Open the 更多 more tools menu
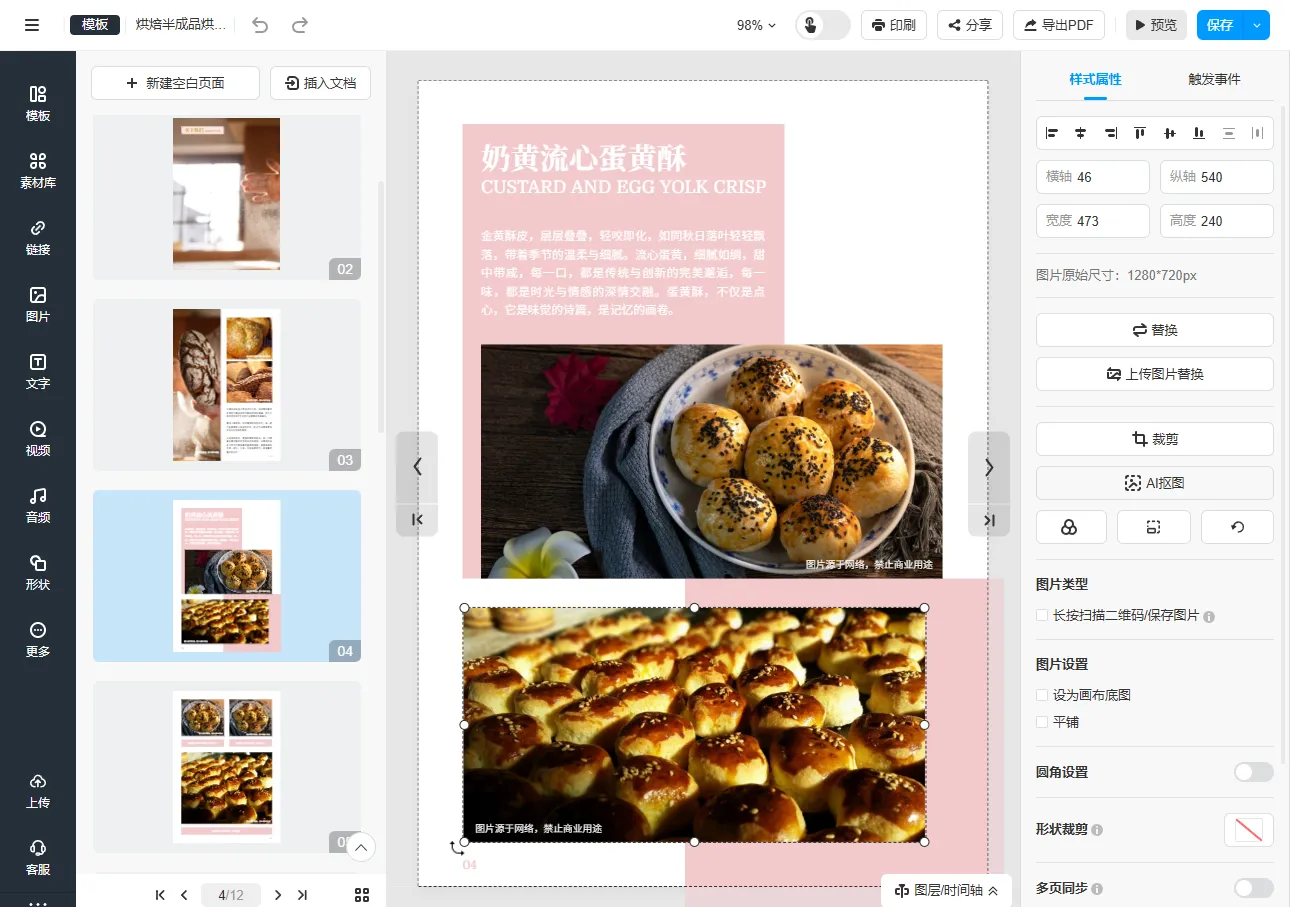The width and height of the screenshot is (1290, 907). pyautogui.click(x=38, y=640)
